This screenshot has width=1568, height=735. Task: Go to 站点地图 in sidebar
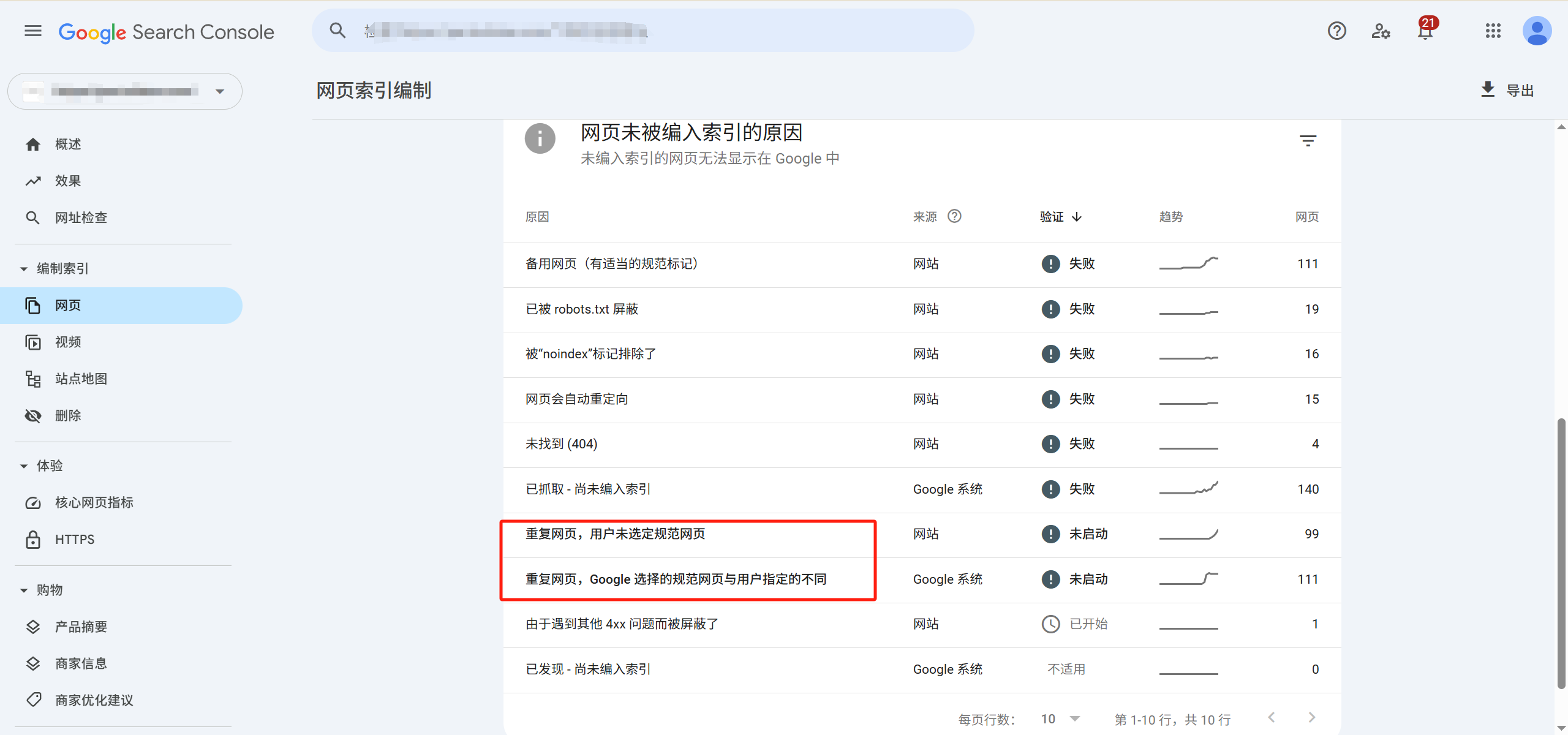pos(81,379)
